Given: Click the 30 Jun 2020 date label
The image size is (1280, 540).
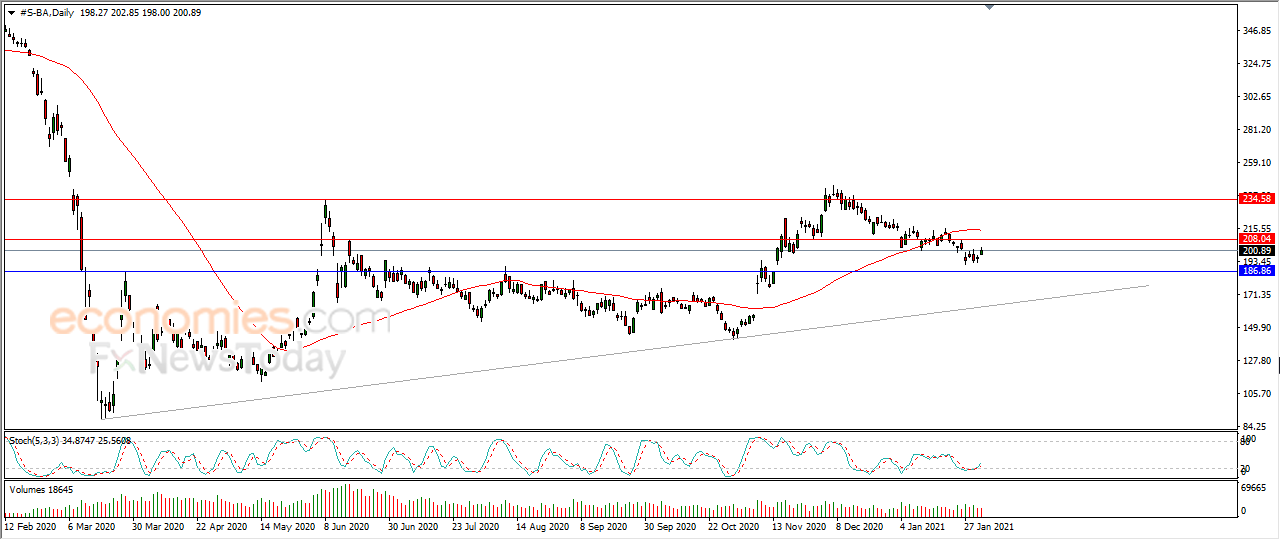Looking at the screenshot, I should pos(412,525).
